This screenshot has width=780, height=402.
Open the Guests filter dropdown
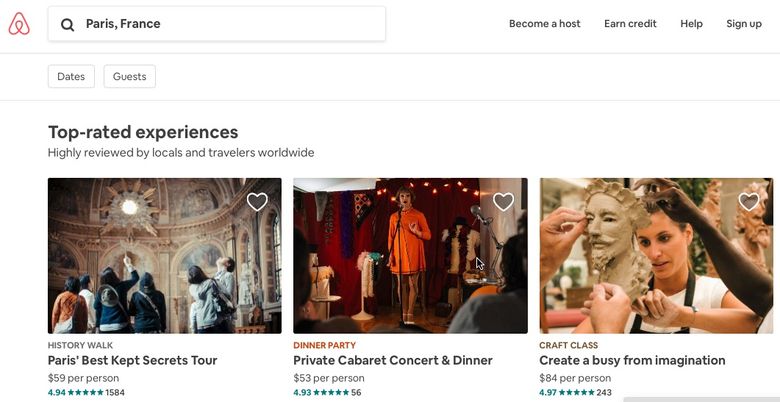pyautogui.click(x=130, y=77)
